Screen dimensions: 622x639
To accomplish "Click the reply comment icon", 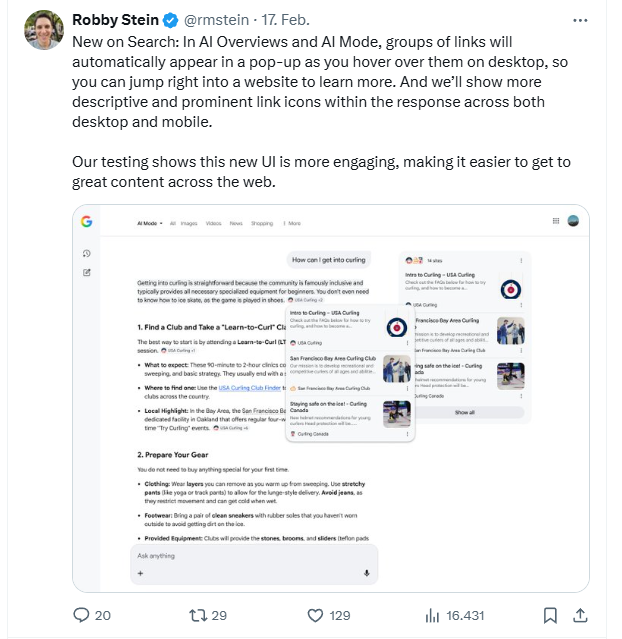I will 83,616.
